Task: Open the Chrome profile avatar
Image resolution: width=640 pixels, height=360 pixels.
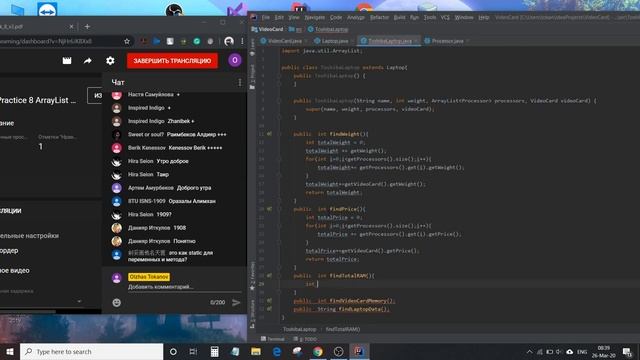Action: point(229,41)
